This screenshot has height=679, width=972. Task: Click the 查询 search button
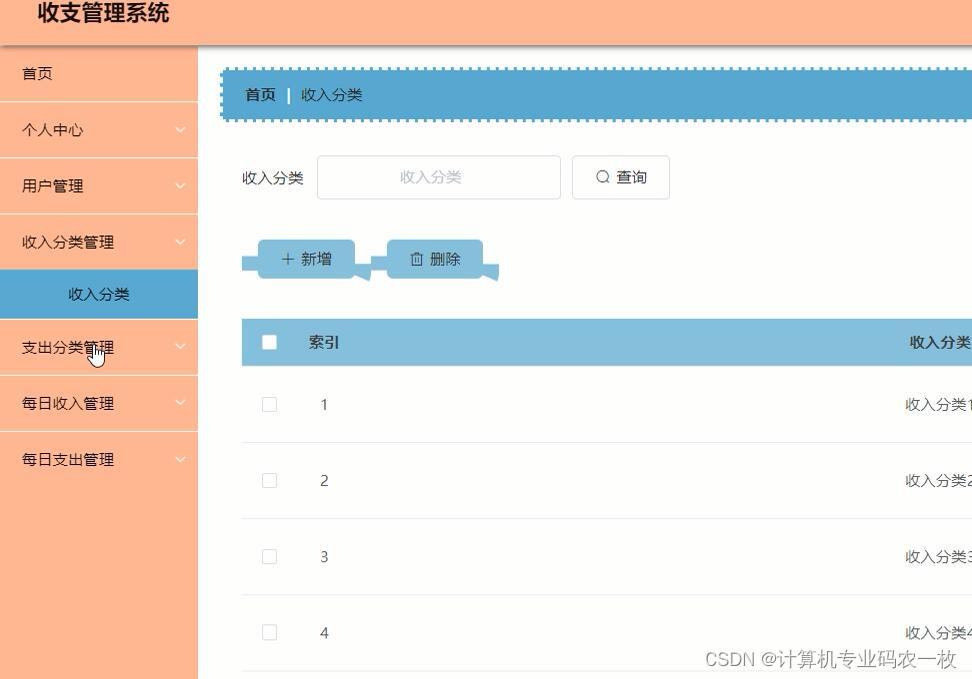tap(620, 177)
